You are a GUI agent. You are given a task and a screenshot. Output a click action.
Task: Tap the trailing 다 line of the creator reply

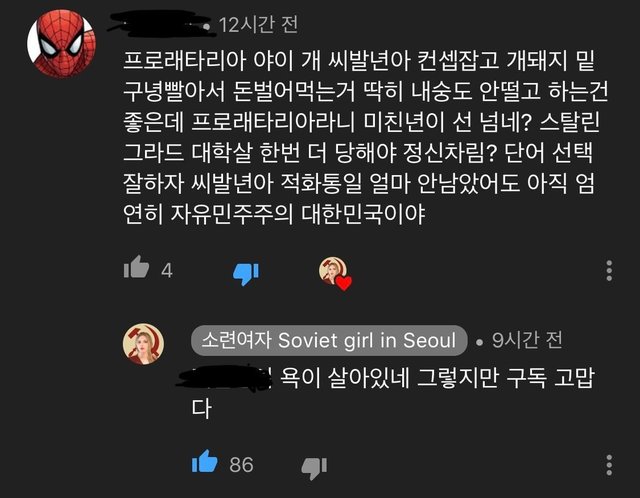[202, 409]
